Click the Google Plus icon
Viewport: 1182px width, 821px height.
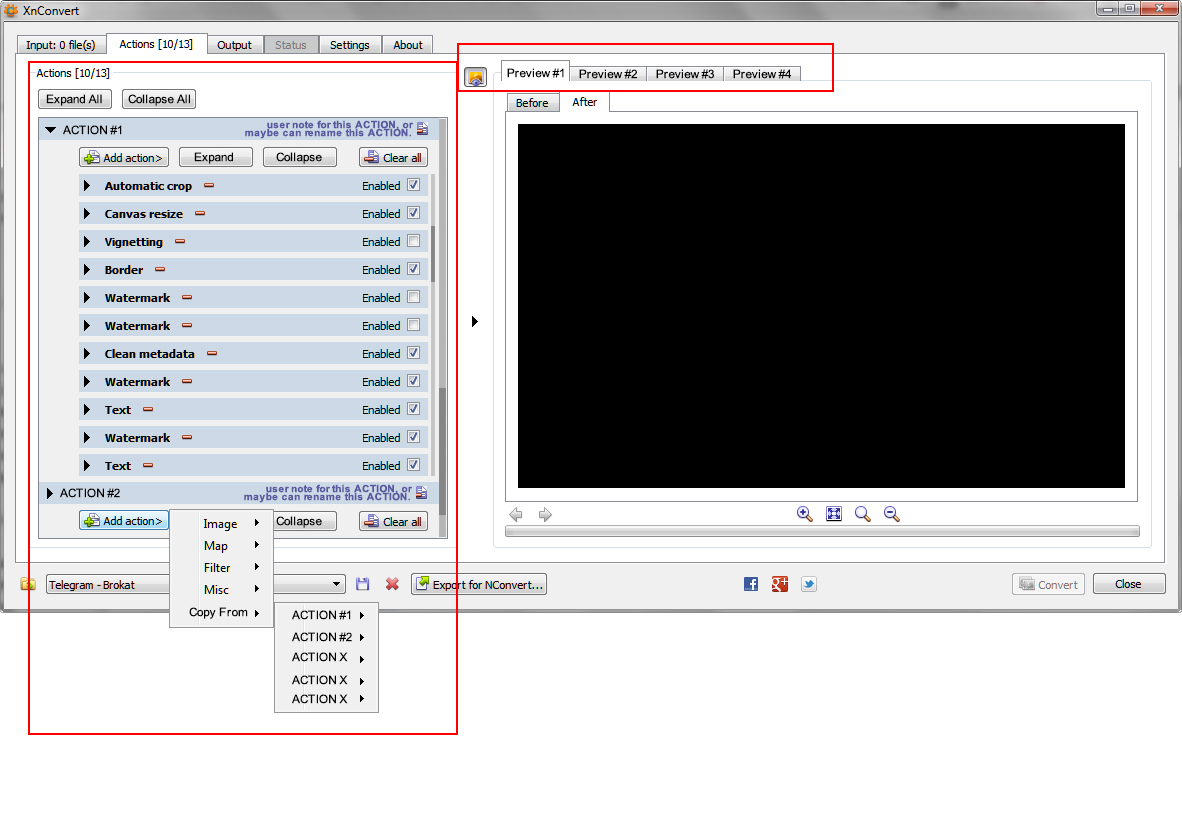[780, 584]
